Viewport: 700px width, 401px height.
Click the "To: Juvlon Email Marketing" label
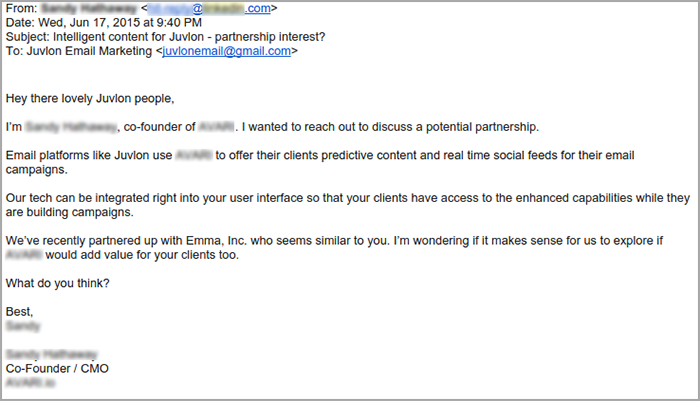[x=79, y=51]
